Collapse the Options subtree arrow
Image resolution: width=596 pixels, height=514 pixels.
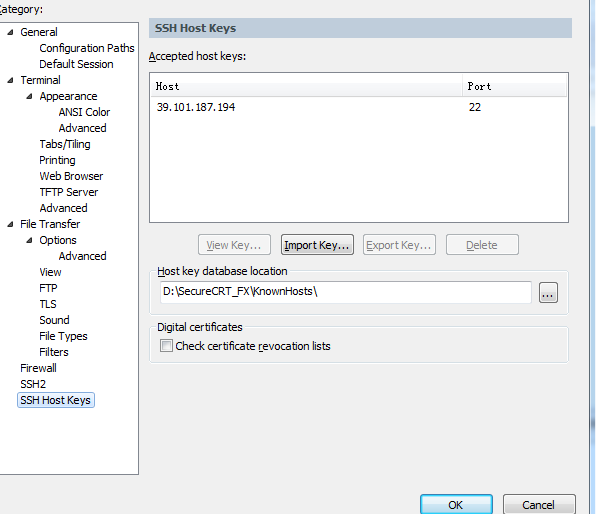pos(29,240)
